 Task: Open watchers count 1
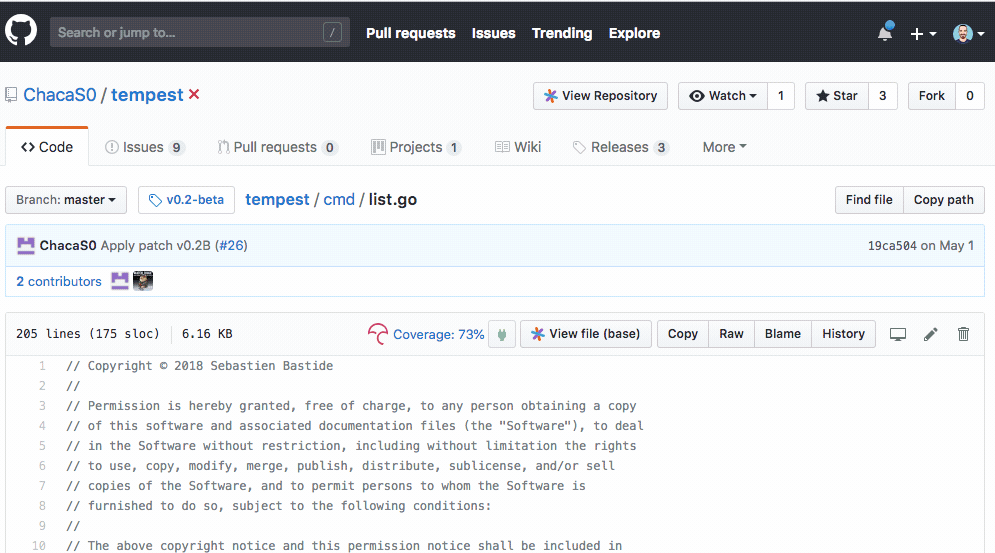(x=781, y=96)
